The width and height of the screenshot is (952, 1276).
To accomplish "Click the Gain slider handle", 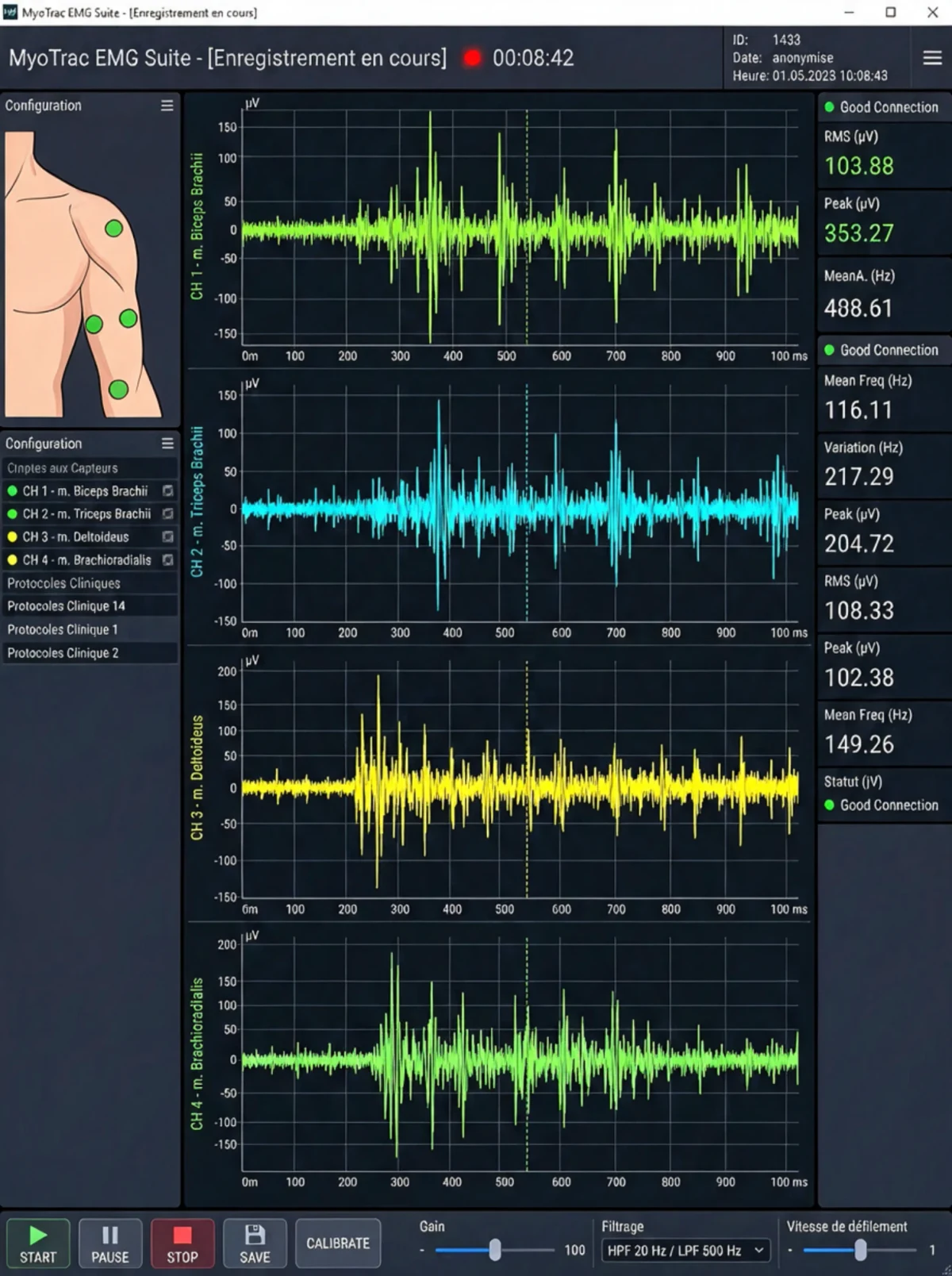I will (495, 1250).
